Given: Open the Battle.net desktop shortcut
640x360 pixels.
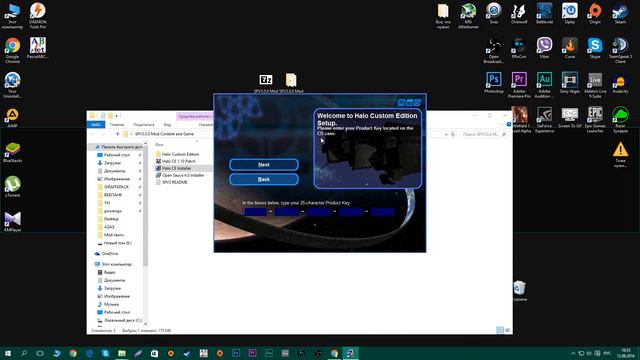Looking at the screenshot, I should (544, 13).
